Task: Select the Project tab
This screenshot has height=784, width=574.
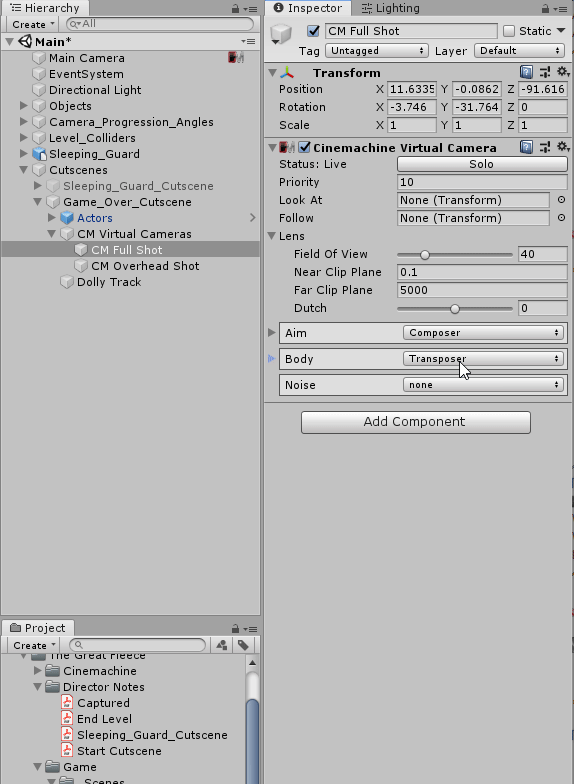Action: pos(38,628)
